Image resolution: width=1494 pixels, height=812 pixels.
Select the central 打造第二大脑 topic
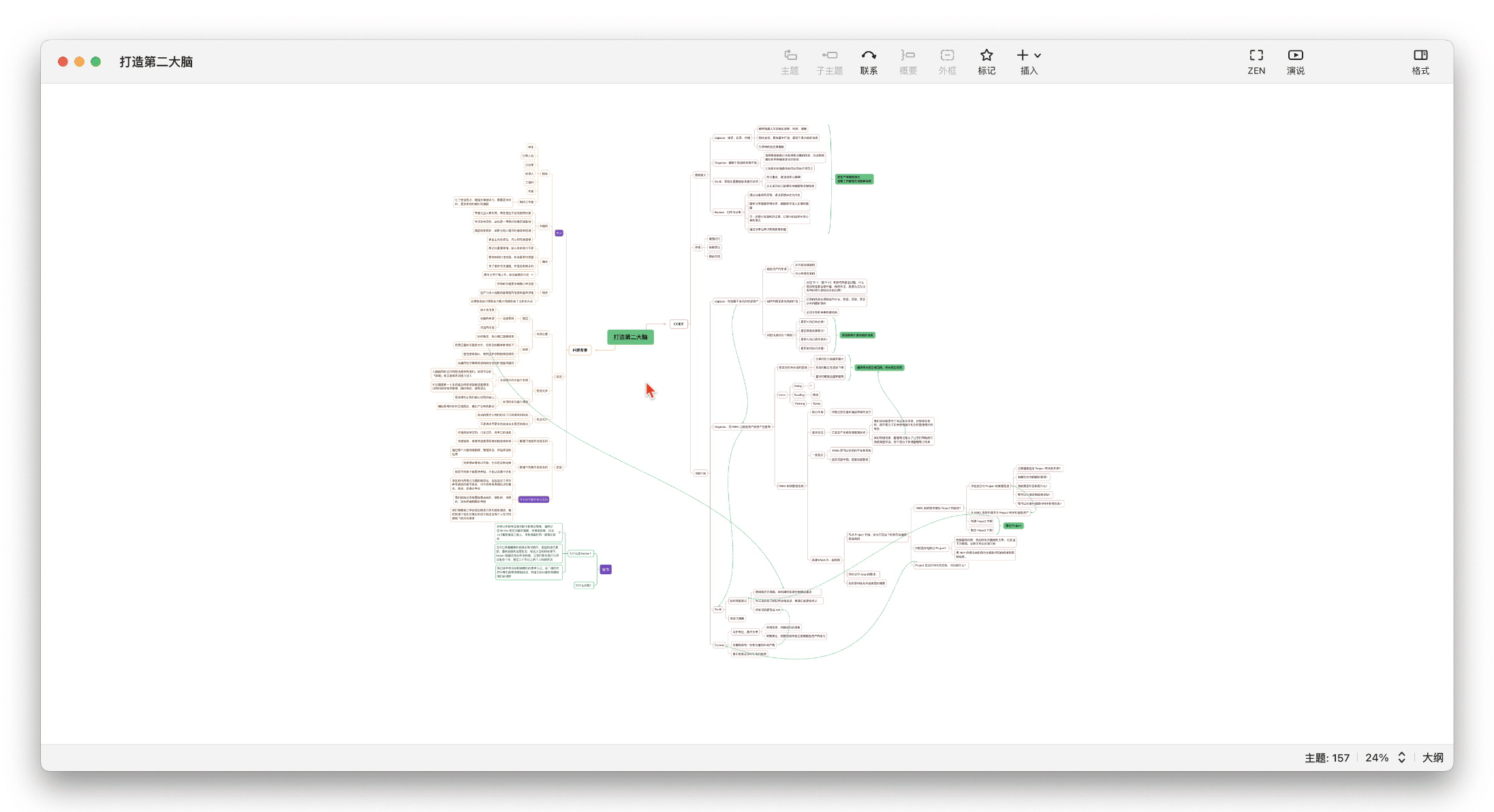630,337
